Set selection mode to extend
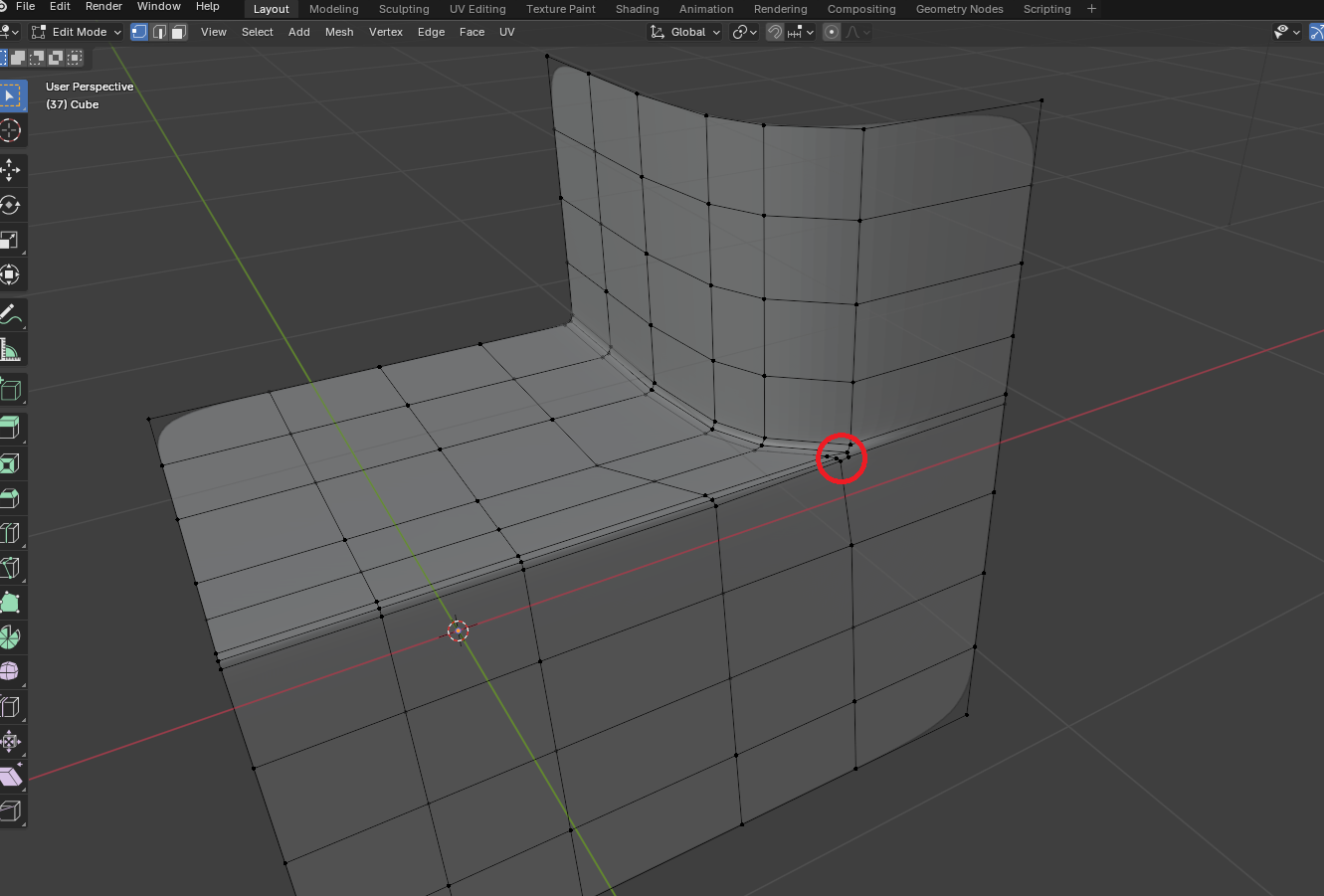 (x=19, y=58)
